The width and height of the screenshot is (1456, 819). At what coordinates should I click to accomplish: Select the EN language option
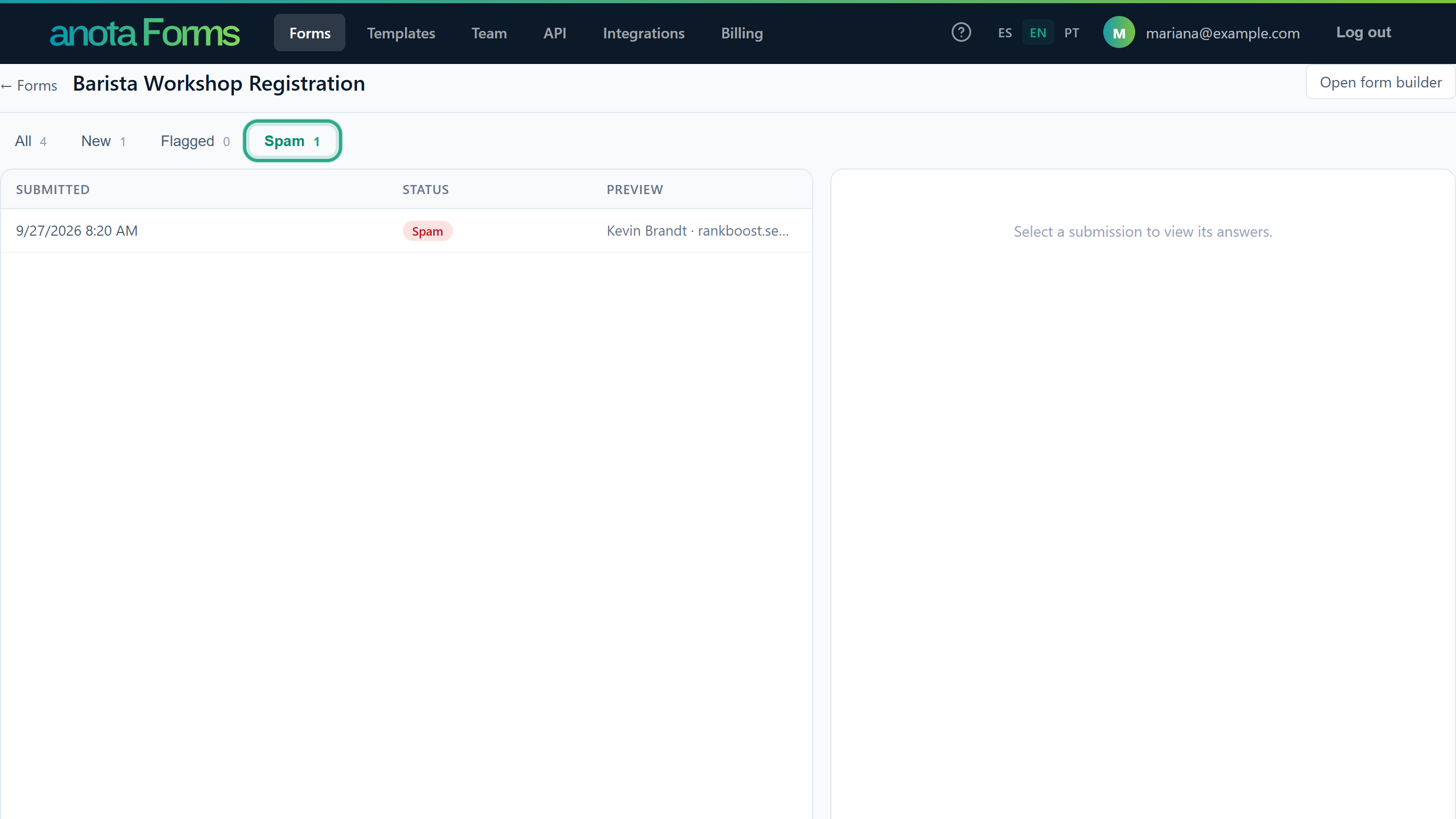pyautogui.click(x=1037, y=33)
